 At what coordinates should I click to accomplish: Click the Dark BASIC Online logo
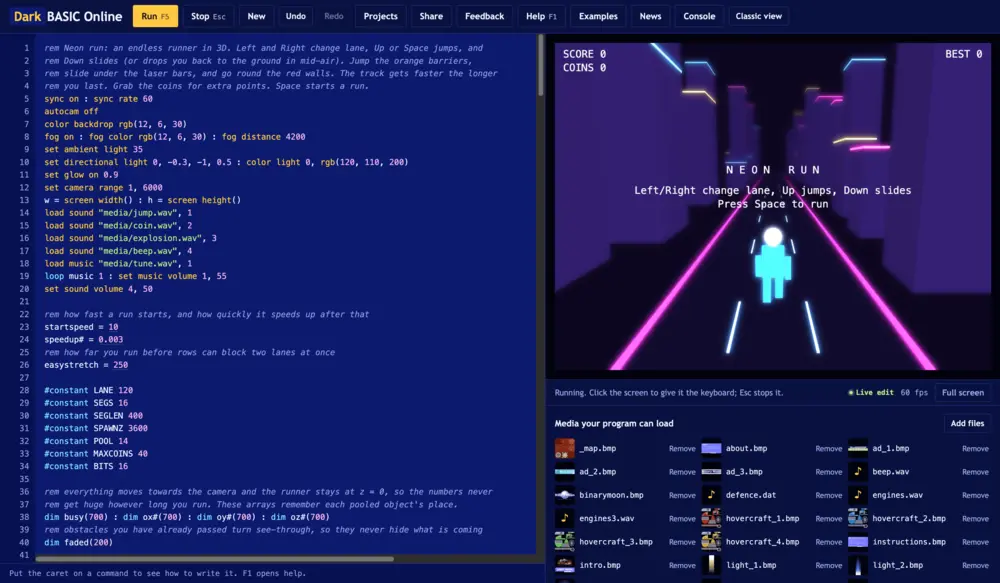tap(68, 16)
